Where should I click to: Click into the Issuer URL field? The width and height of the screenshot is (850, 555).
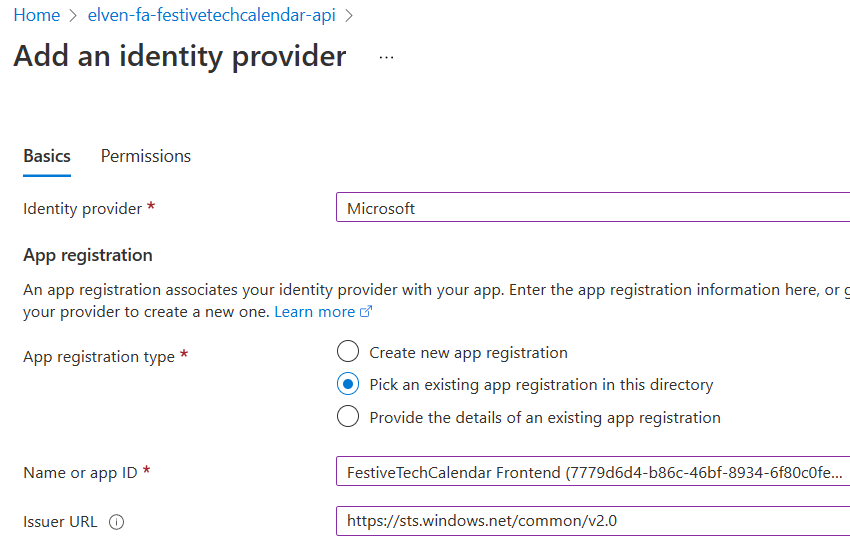pos(593,521)
